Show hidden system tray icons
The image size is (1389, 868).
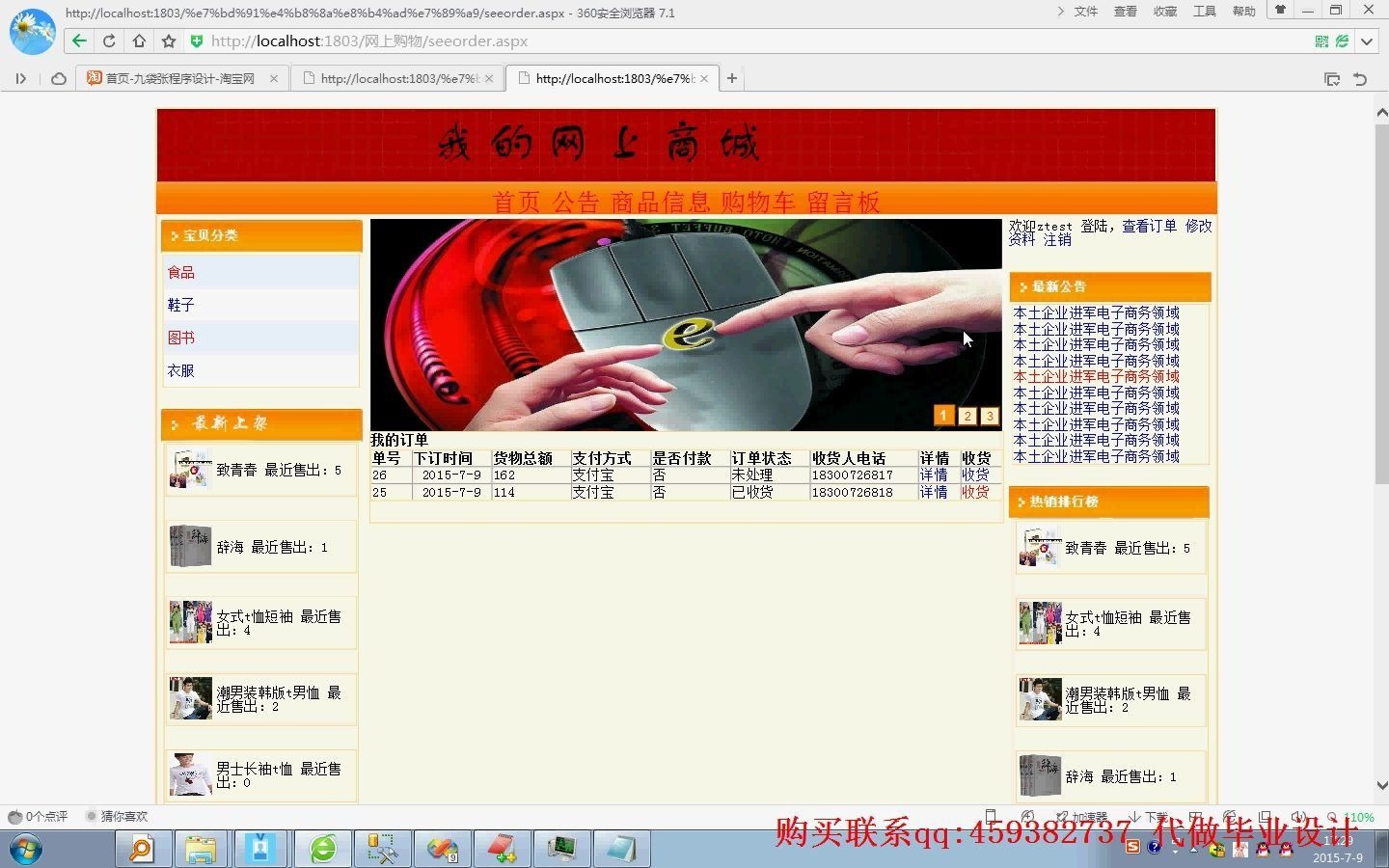1194,851
